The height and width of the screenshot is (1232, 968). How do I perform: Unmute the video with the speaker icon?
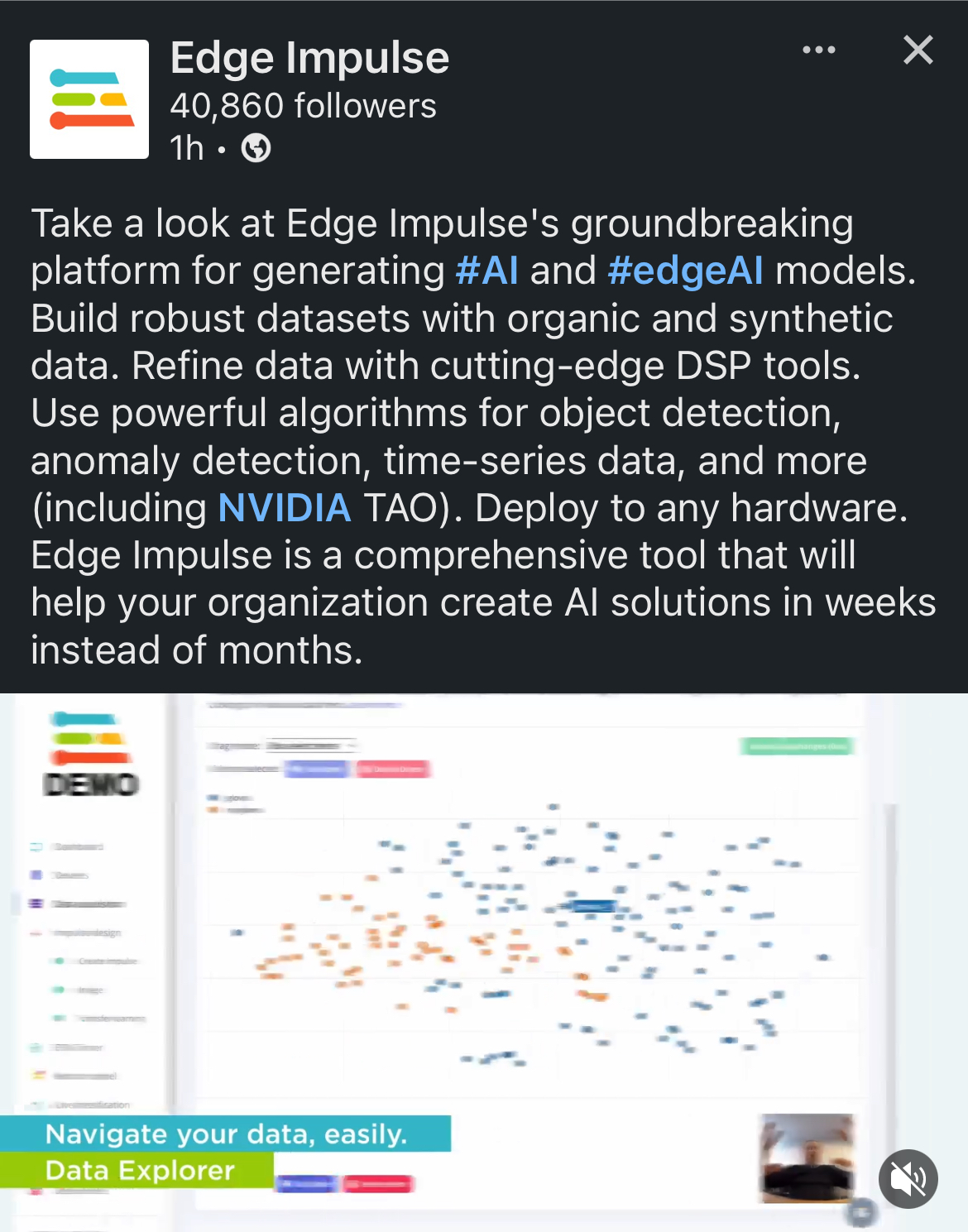(908, 1178)
